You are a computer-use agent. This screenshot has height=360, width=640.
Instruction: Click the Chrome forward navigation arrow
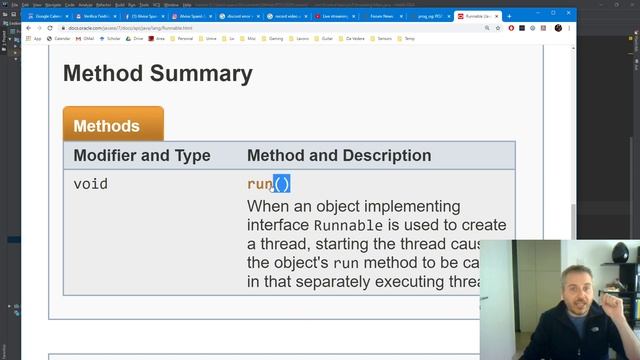[x=39, y=28]
